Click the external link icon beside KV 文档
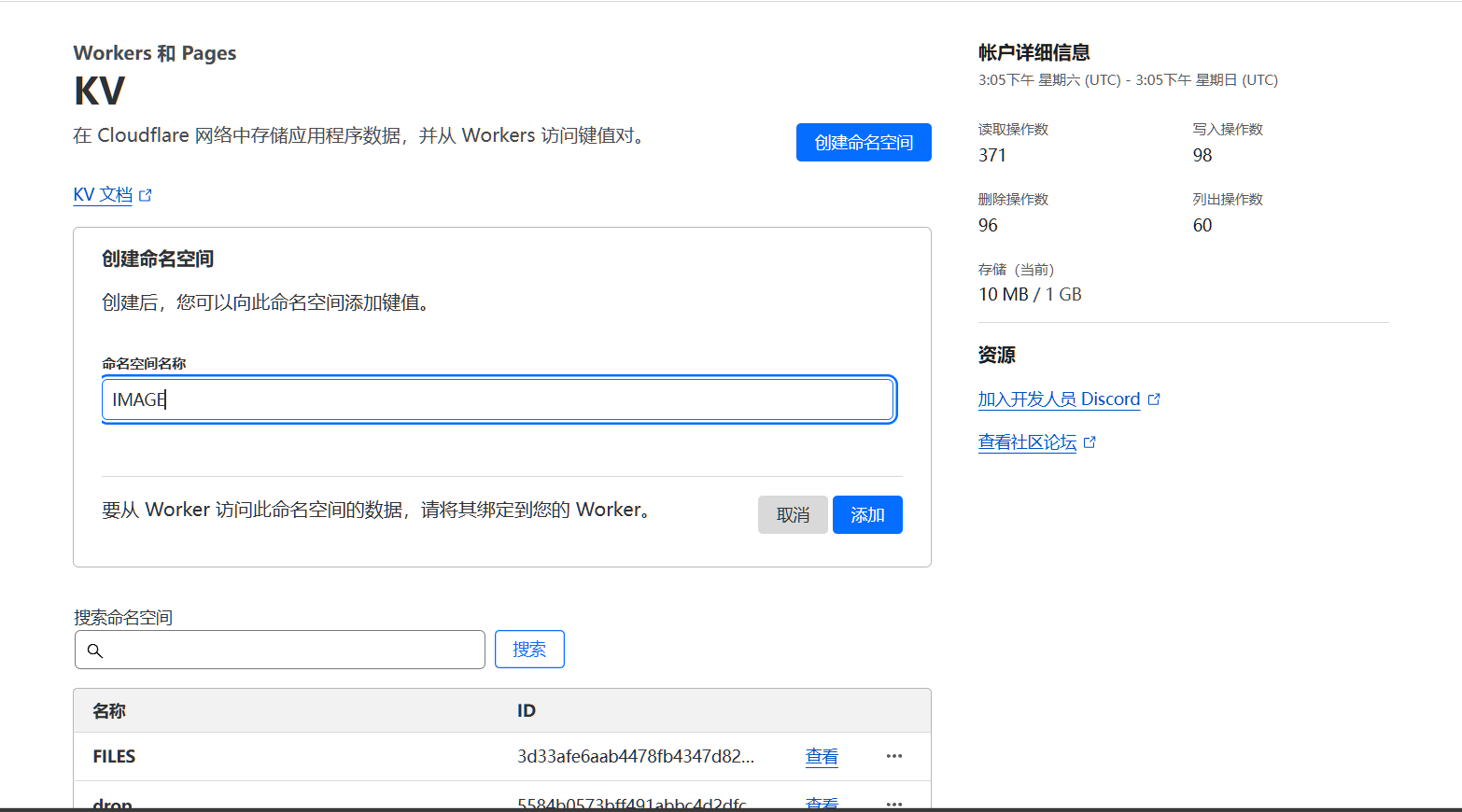 [146, 195]
